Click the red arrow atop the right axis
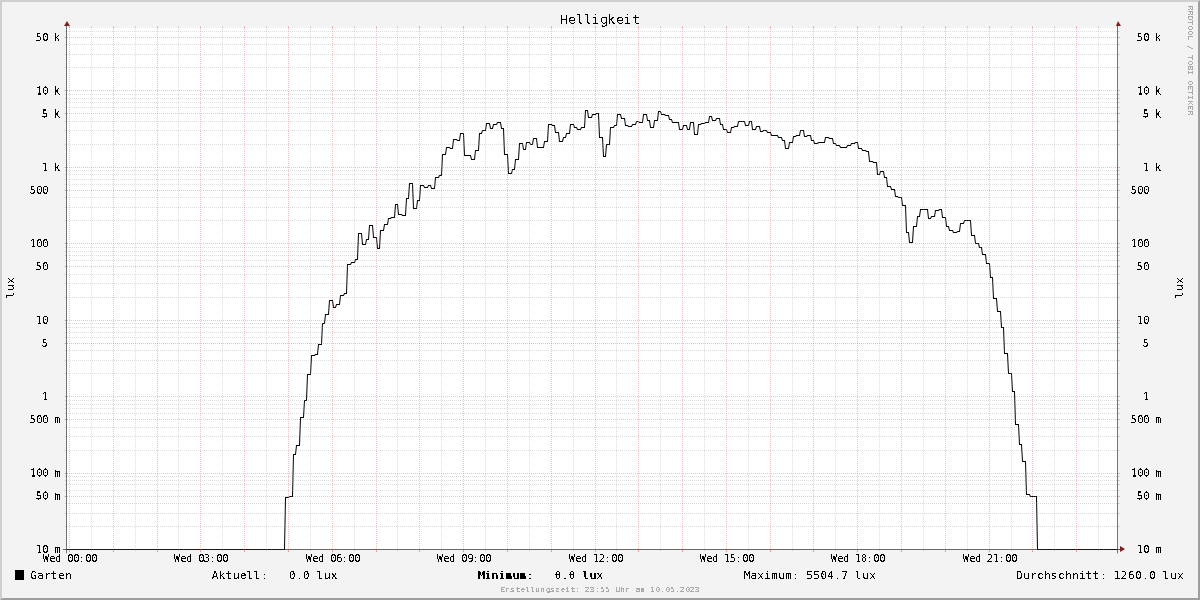The height and width of the screenshot is (600, 1200). [1119, 22]
